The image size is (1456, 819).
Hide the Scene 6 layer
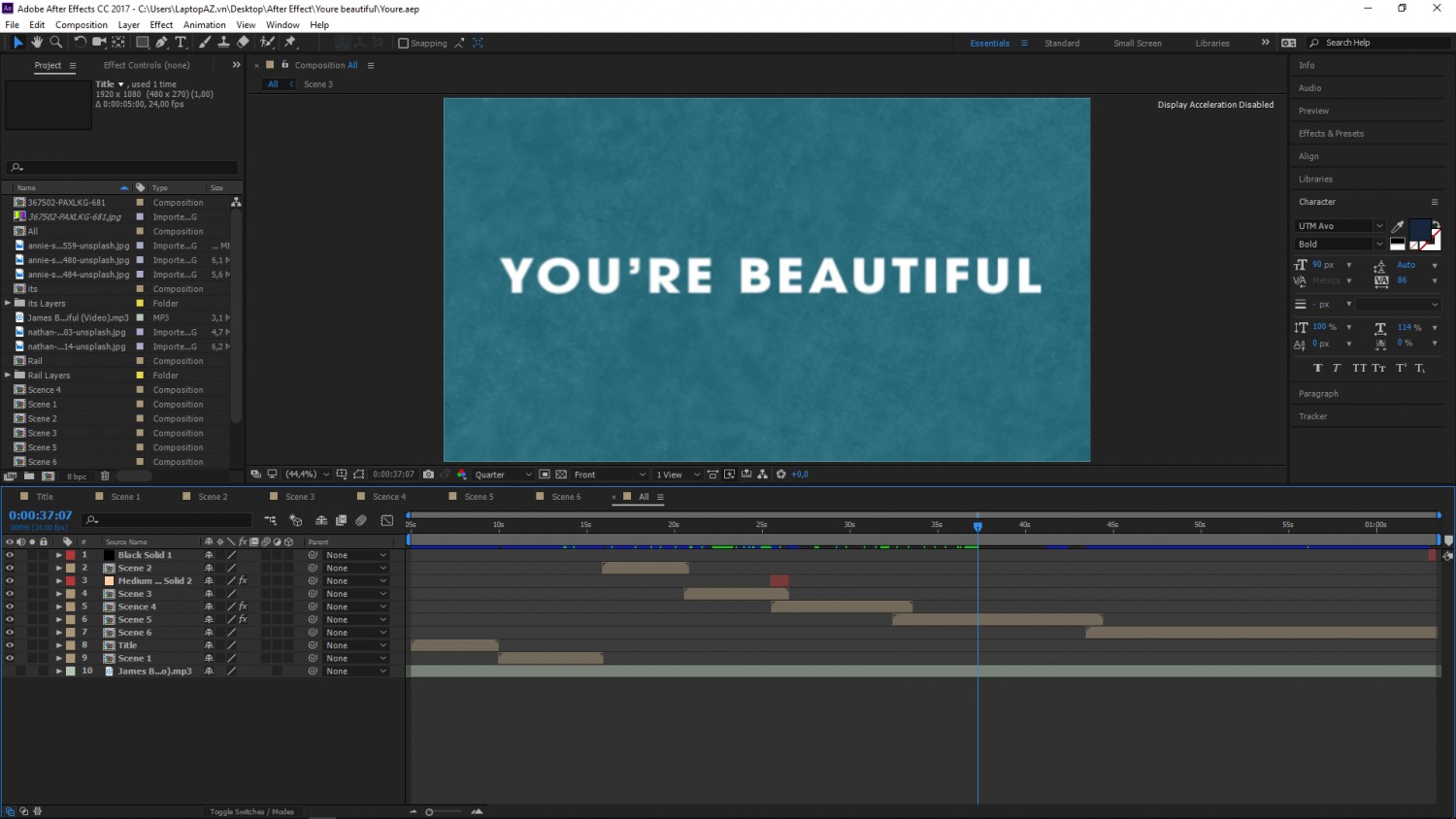[x=10, y=633]
